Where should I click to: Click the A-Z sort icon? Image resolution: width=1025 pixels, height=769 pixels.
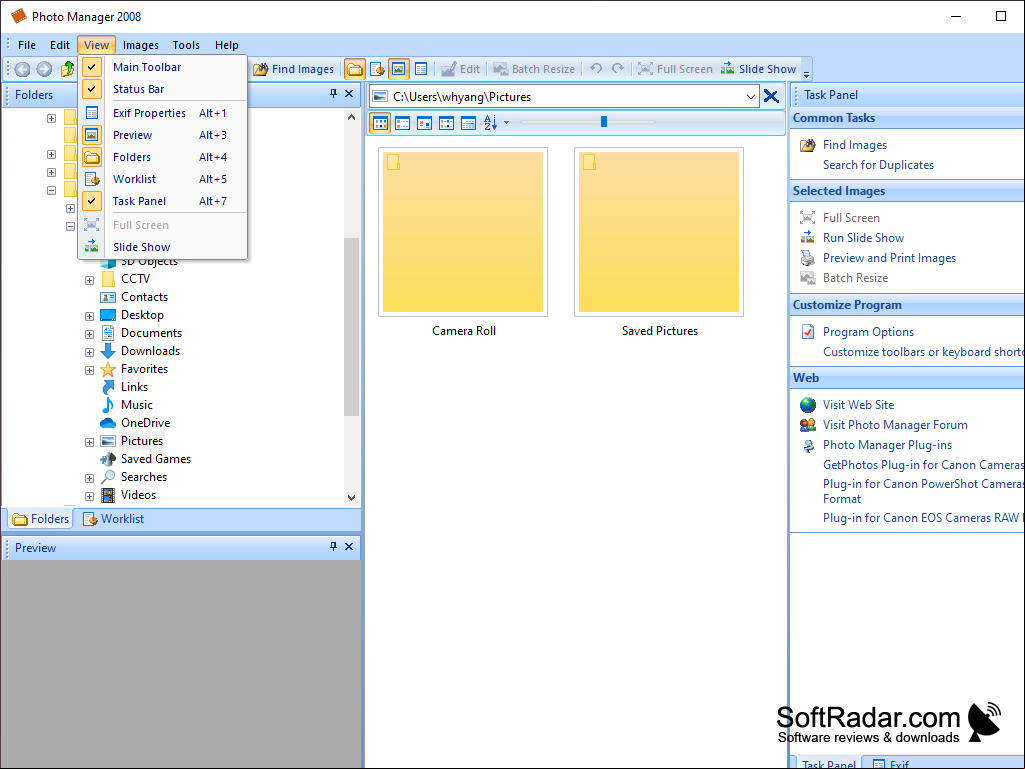(x=490, y=122)
